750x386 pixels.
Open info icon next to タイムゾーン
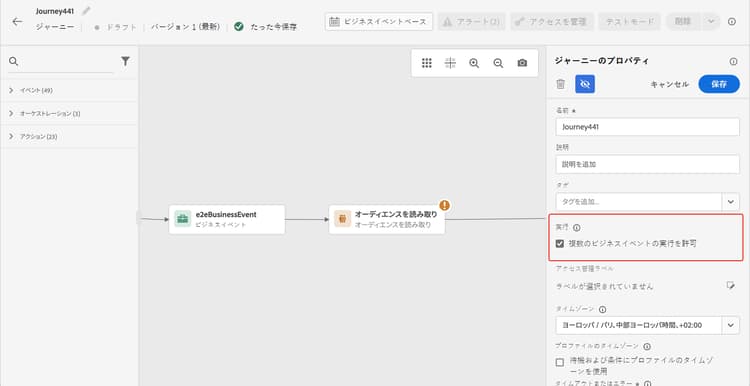click(x=602, y=309)
